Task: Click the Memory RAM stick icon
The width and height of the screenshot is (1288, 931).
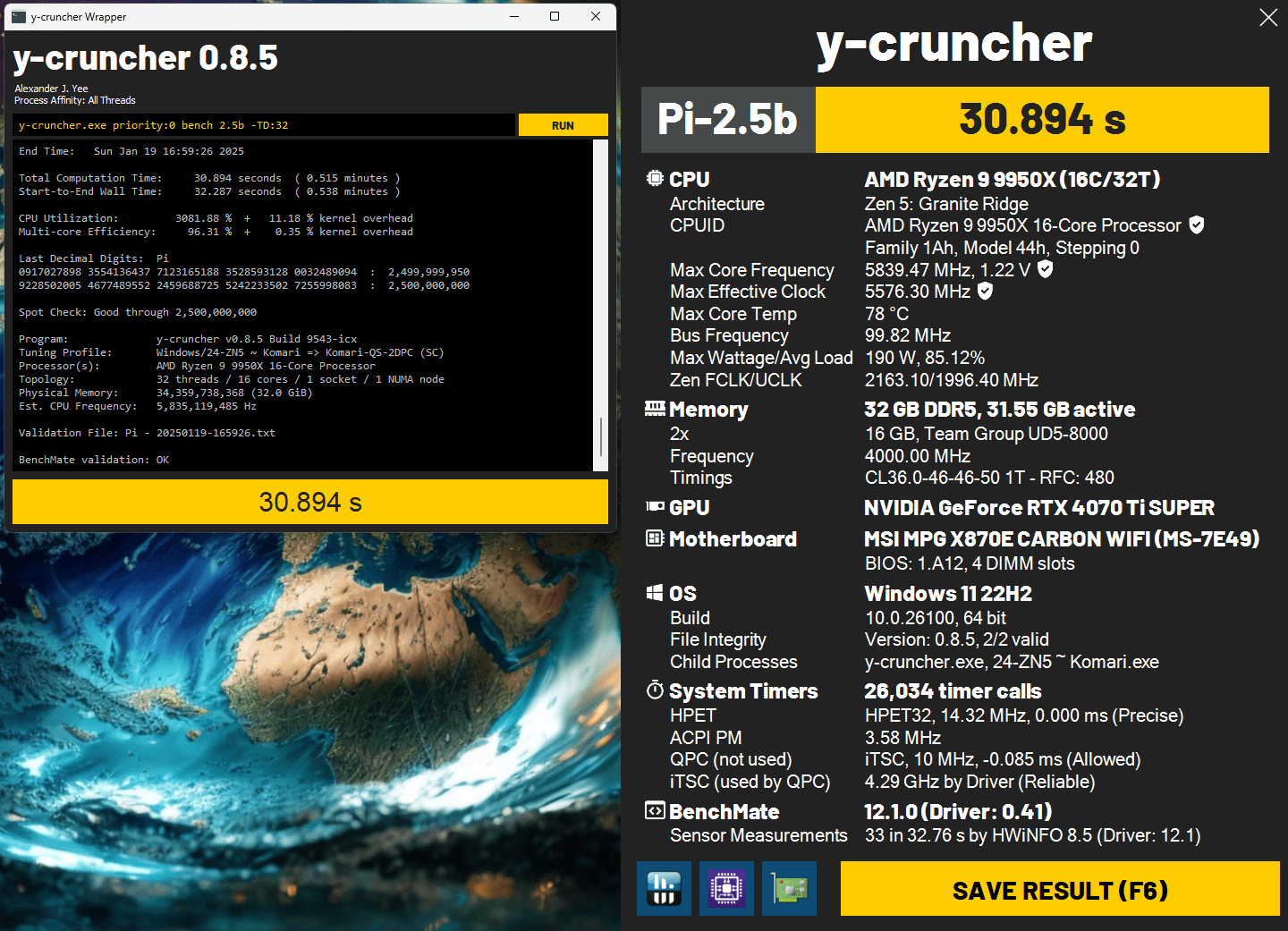Action: [656, 409]
